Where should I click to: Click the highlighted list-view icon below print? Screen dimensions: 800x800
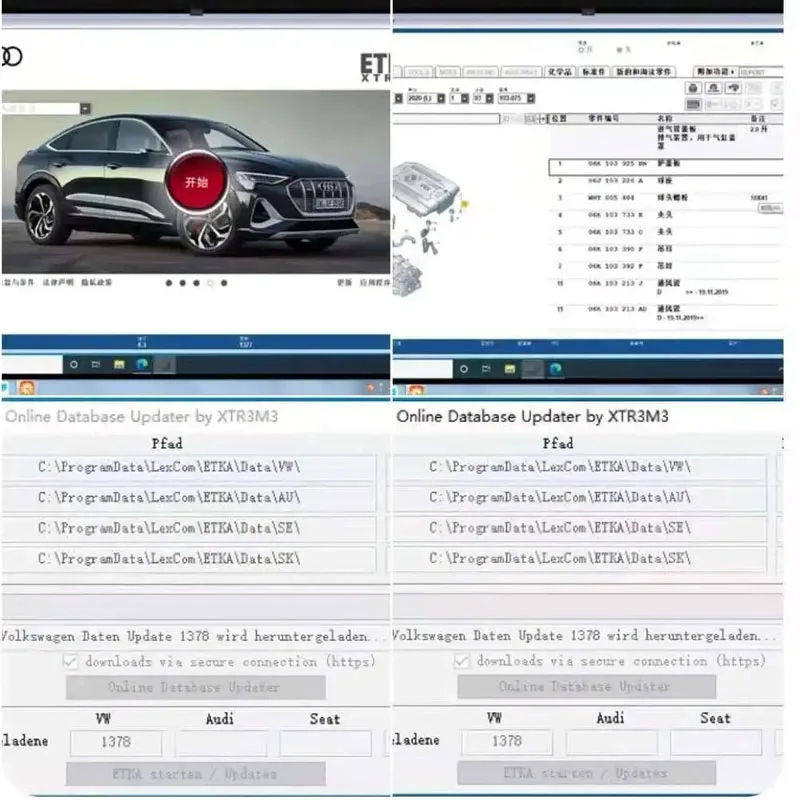(x=693, y=104)
